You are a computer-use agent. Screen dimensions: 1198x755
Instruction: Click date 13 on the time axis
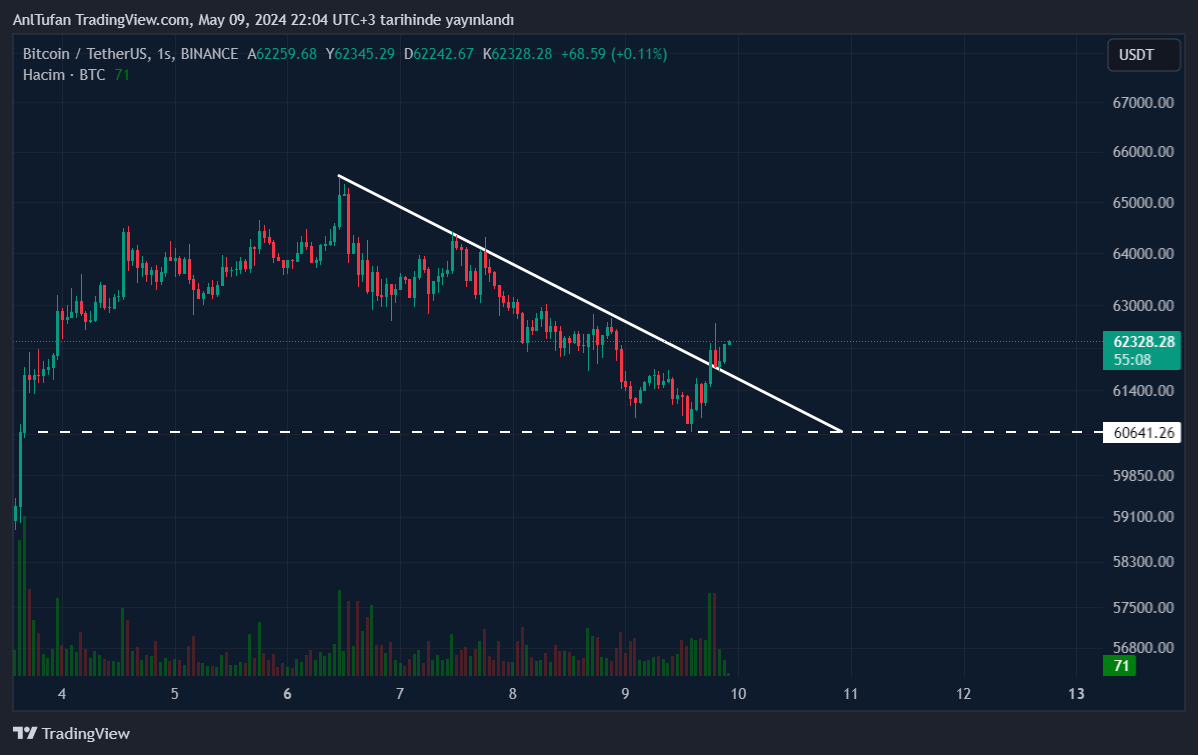[x=1076, y=694]
